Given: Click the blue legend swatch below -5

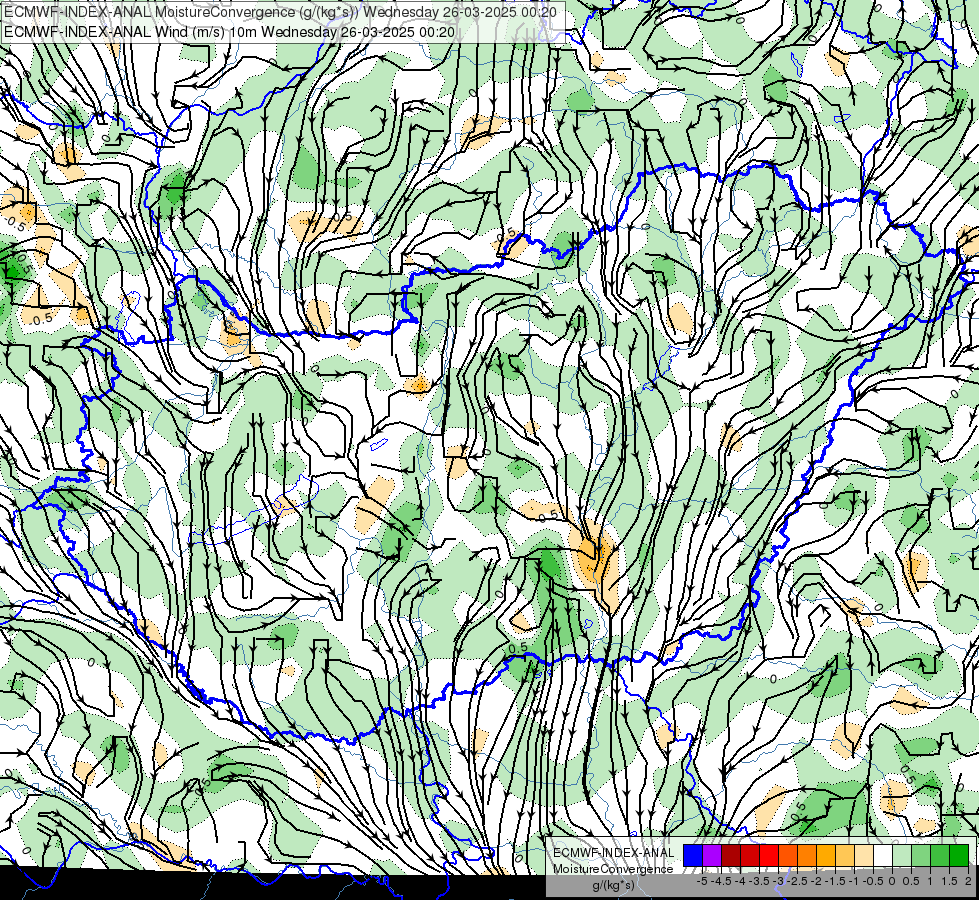Looking at the screenshot, I should pos(693,856).
